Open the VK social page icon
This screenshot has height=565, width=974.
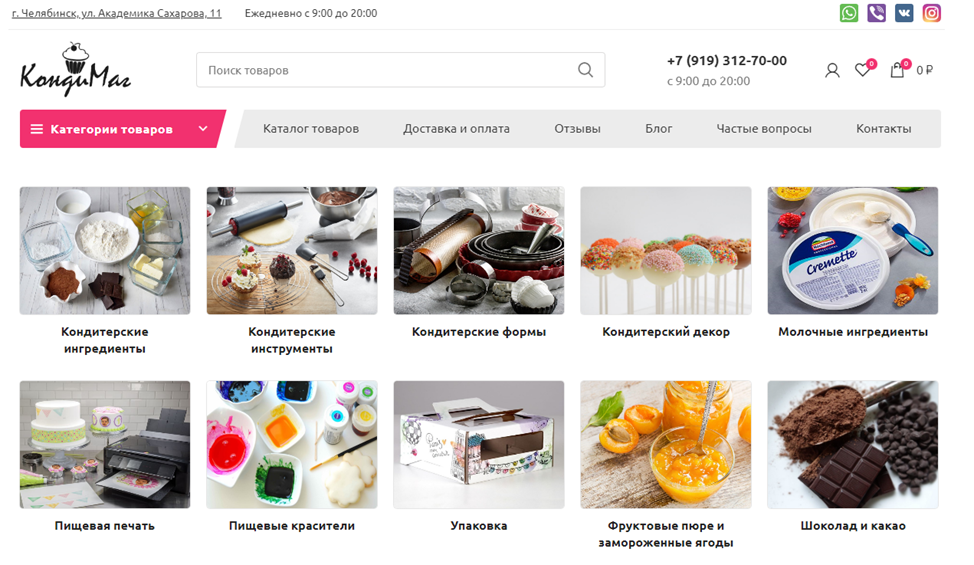click(904, 13)
